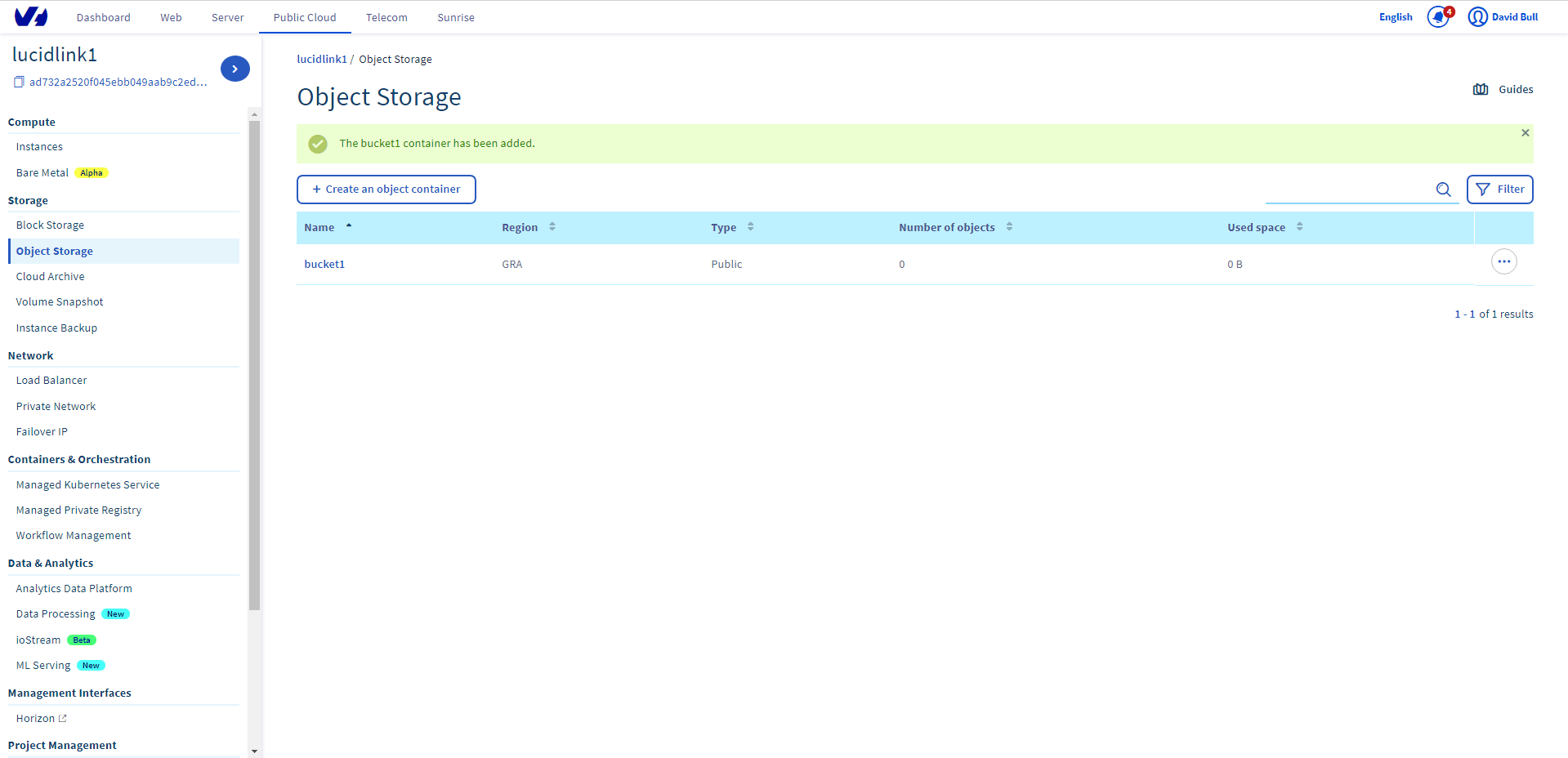Click the project ID ad732a2520f045... text
This screenshot has height=758, width=1568.
[118, 82]
